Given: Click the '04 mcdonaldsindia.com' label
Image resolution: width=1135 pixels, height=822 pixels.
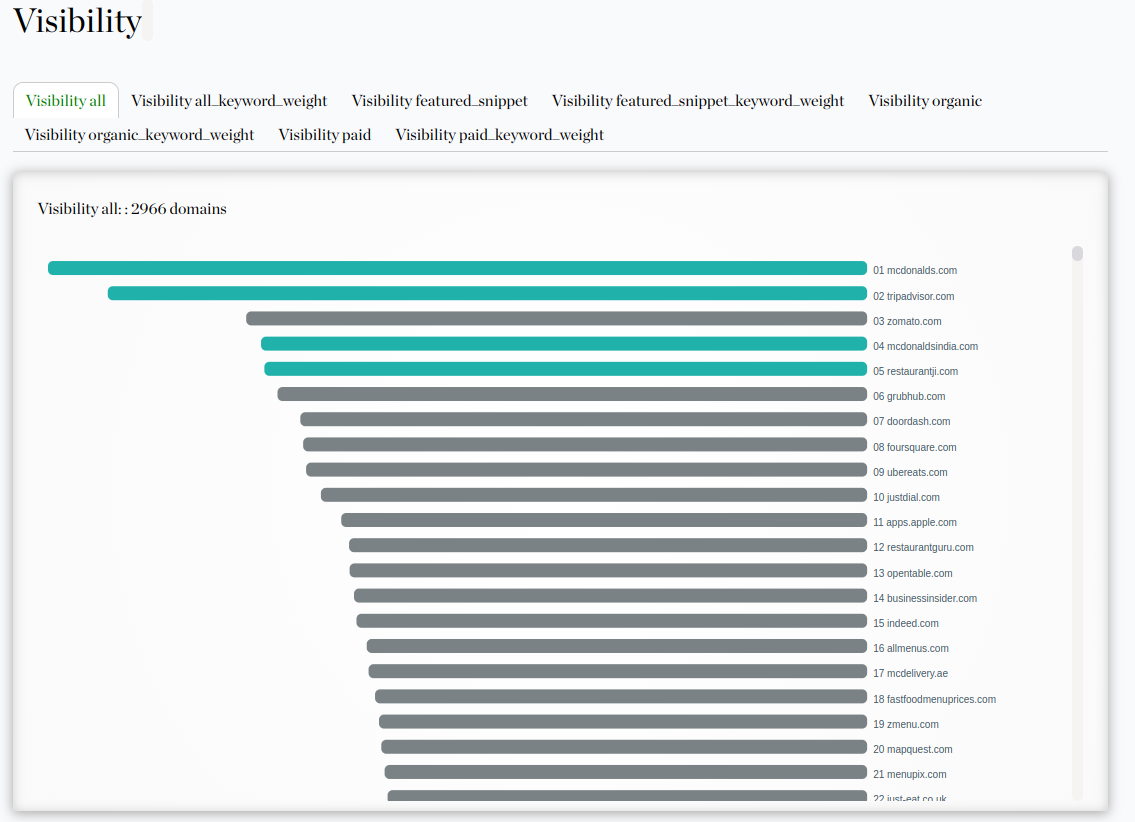Looking at the screenshot, I should [x=925, y=347].
